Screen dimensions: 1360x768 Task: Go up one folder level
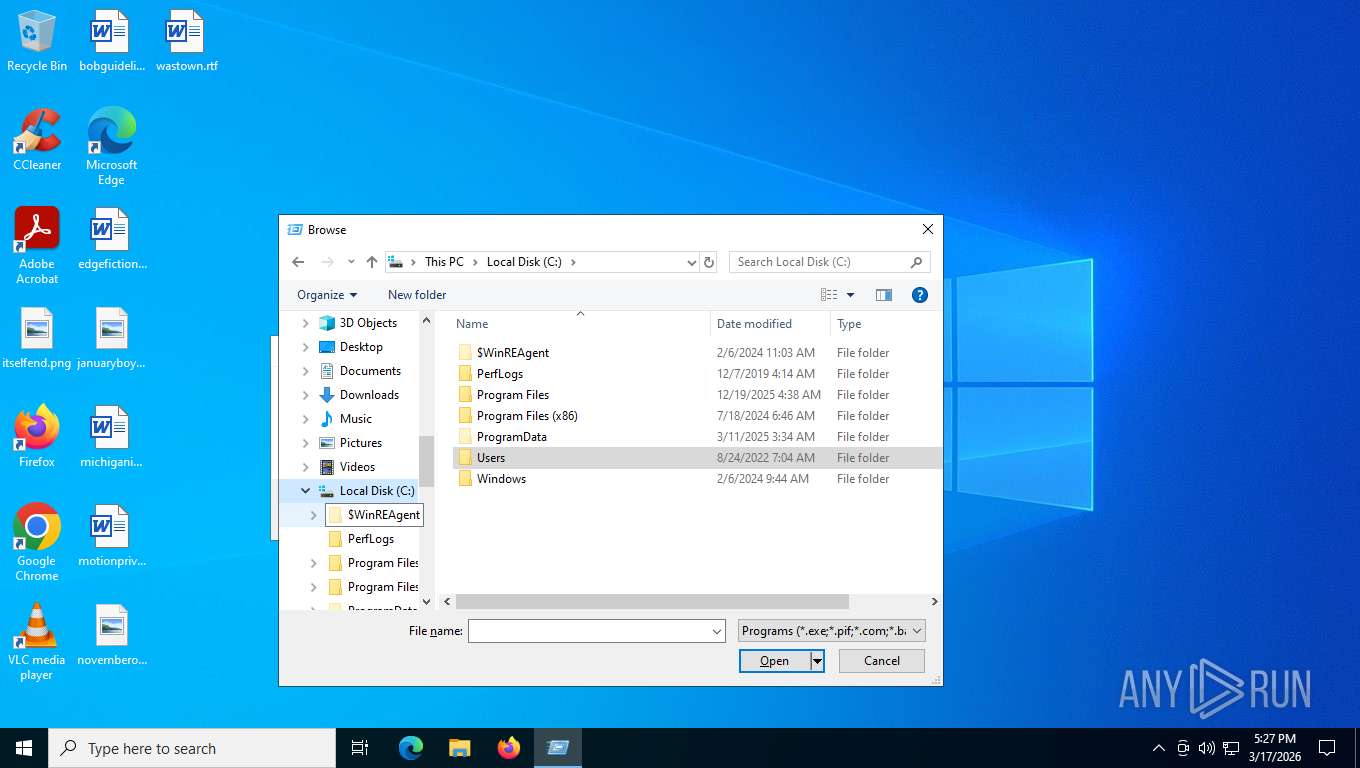click(x=372, y=262)
